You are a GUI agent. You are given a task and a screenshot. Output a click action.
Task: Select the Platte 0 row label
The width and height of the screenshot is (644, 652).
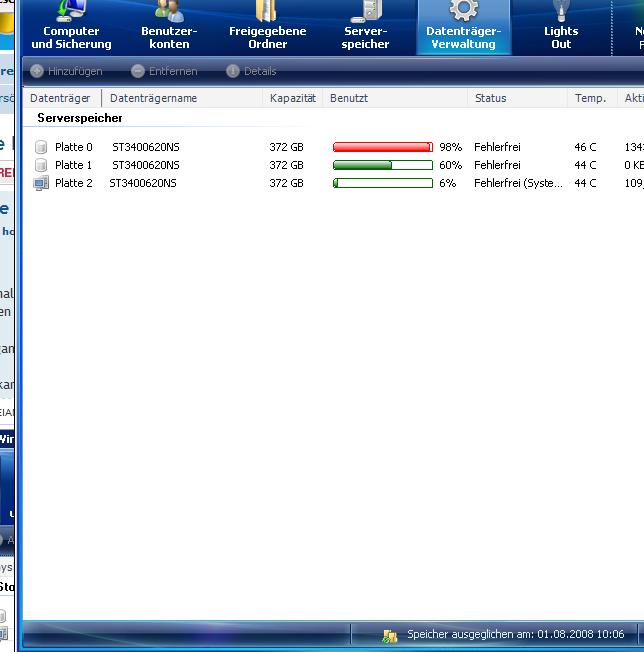click(74, 147)
